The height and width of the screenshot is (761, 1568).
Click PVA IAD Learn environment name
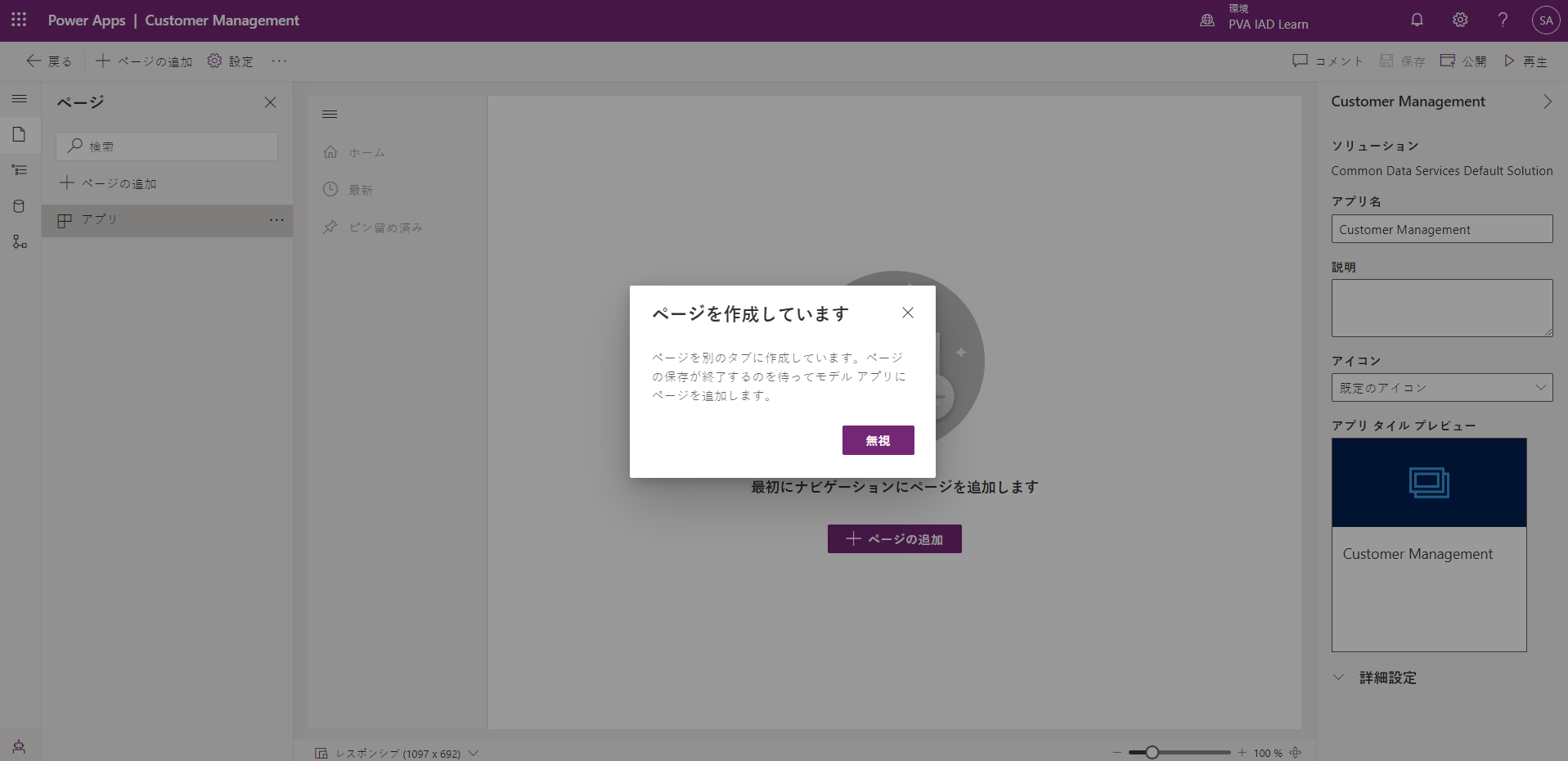[x=1269, y=25]
